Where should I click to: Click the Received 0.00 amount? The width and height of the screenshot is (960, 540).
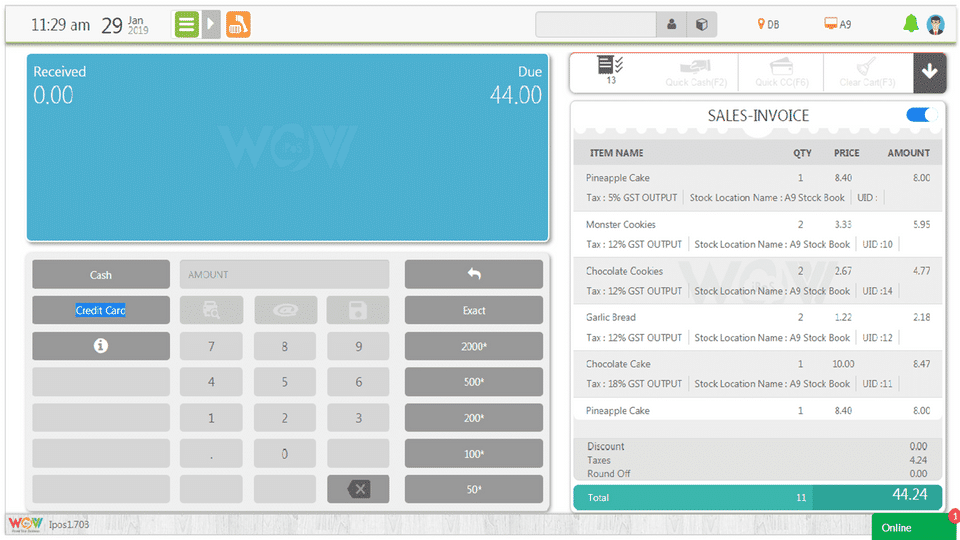coord(53,95)
